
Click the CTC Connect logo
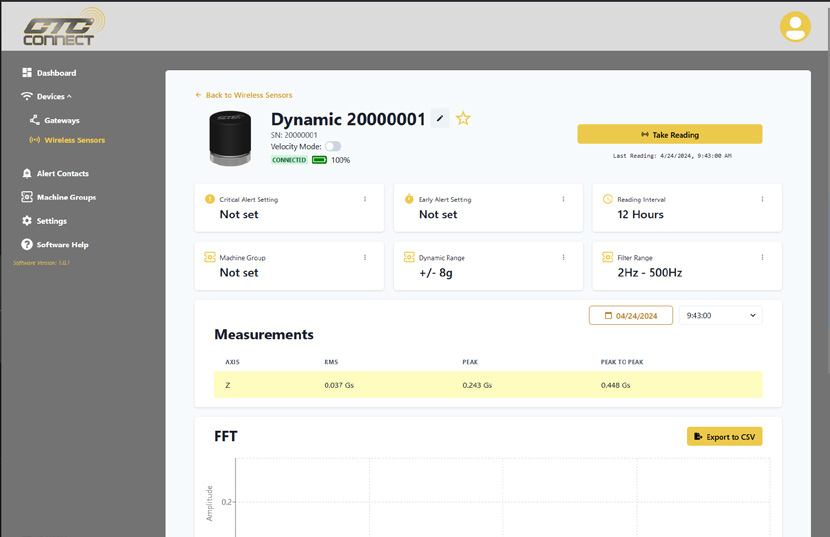click(64, 26)
